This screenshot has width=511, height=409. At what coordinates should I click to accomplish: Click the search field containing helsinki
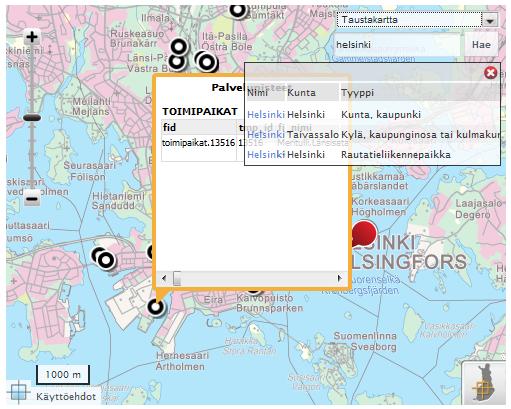(x=397, y=45)
